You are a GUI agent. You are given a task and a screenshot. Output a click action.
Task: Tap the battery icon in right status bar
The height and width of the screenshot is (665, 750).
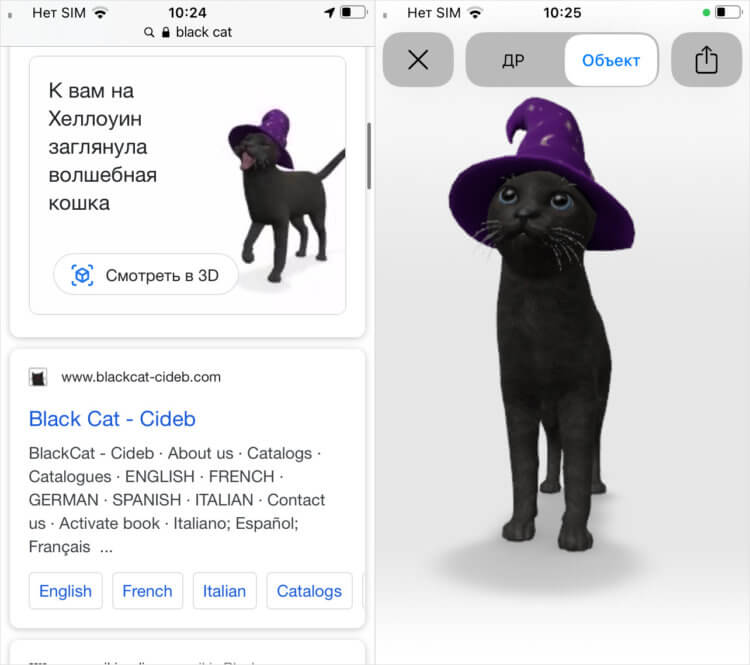tap(728, 12)
